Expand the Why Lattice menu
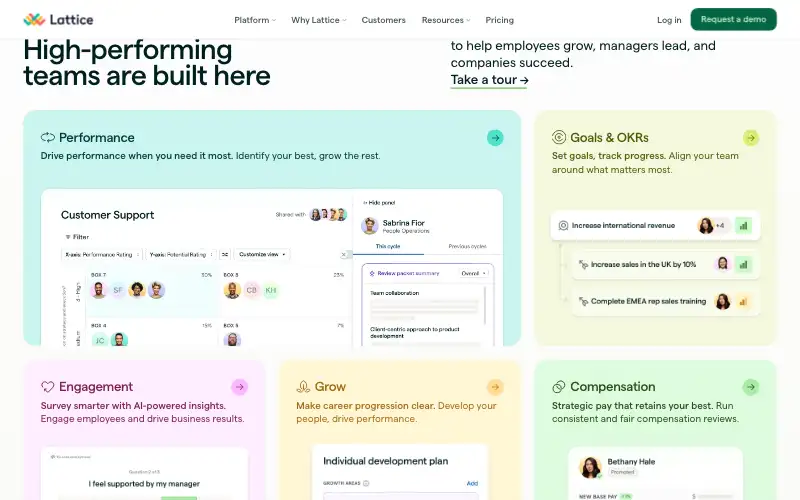The image size is (800, 500). click(319, 20)
